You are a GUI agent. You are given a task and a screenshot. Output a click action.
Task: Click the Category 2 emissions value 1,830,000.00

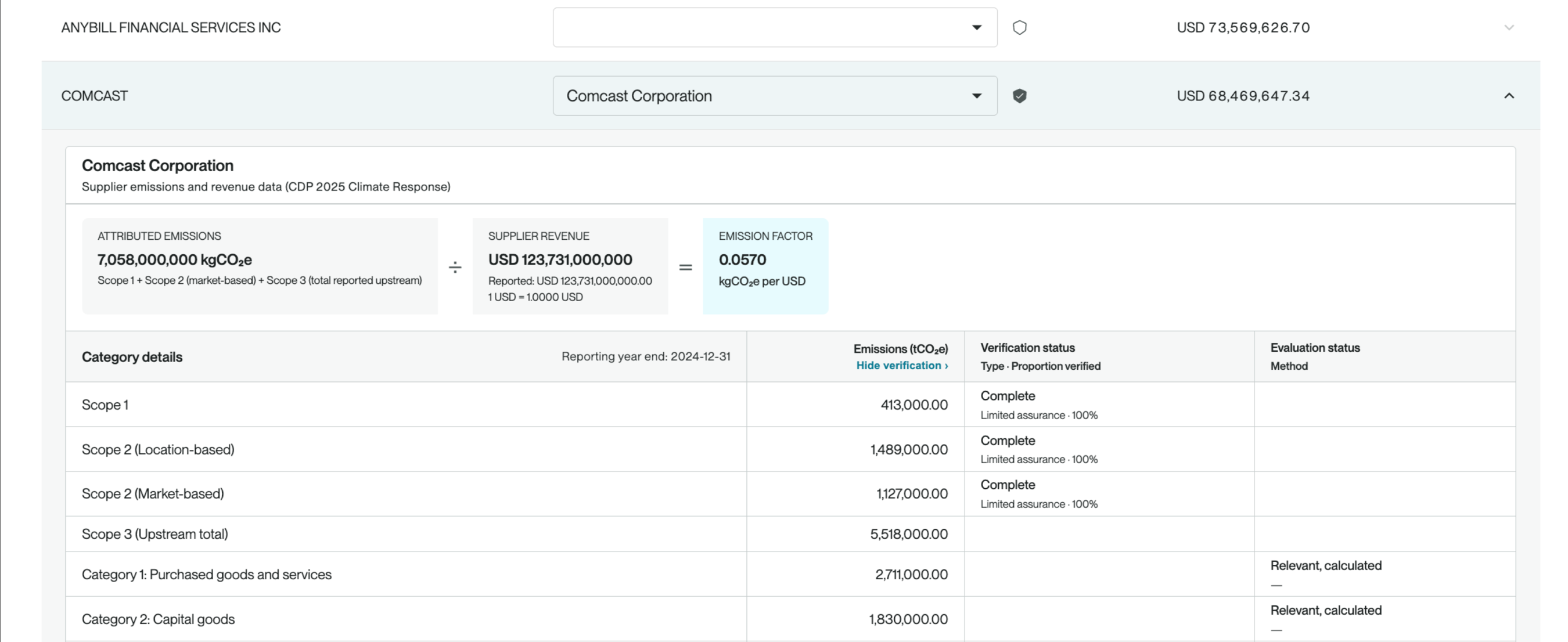tap(908, 619)
